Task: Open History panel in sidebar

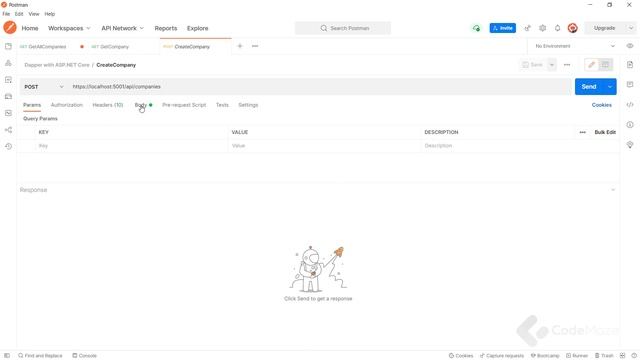Action: pos(8,146)
